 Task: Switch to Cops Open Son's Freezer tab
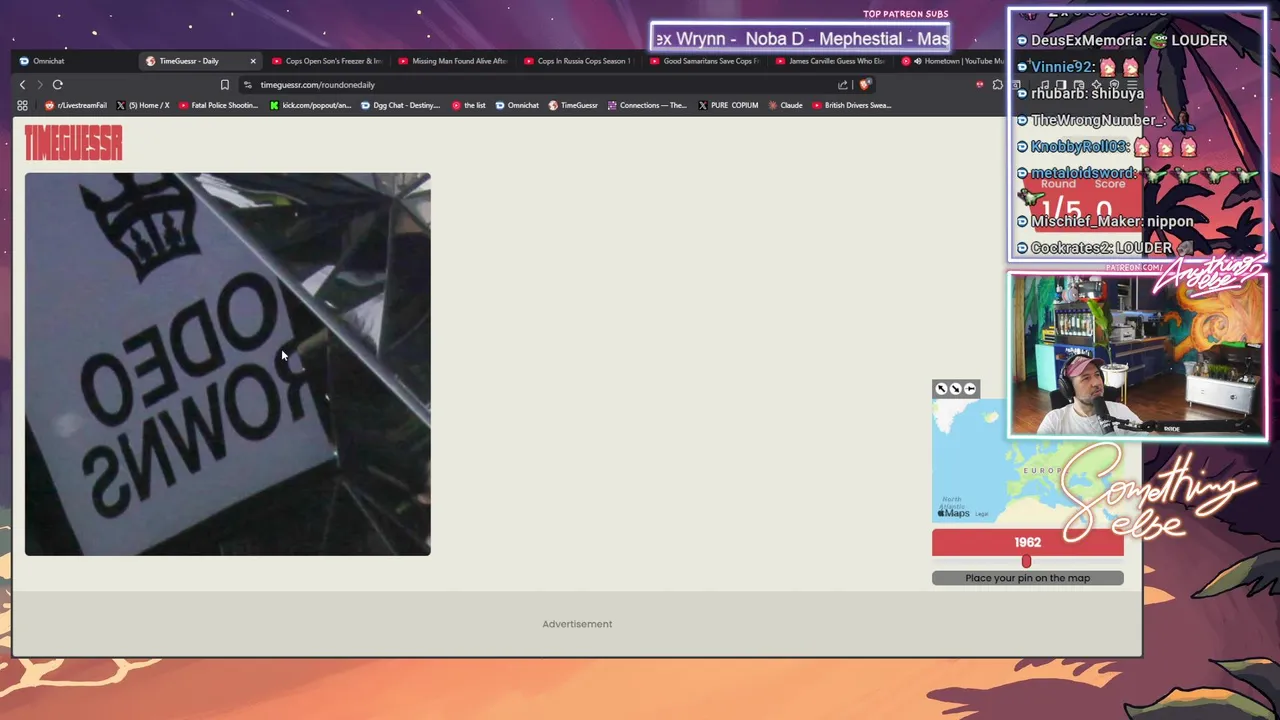click(x=327, y=61)
